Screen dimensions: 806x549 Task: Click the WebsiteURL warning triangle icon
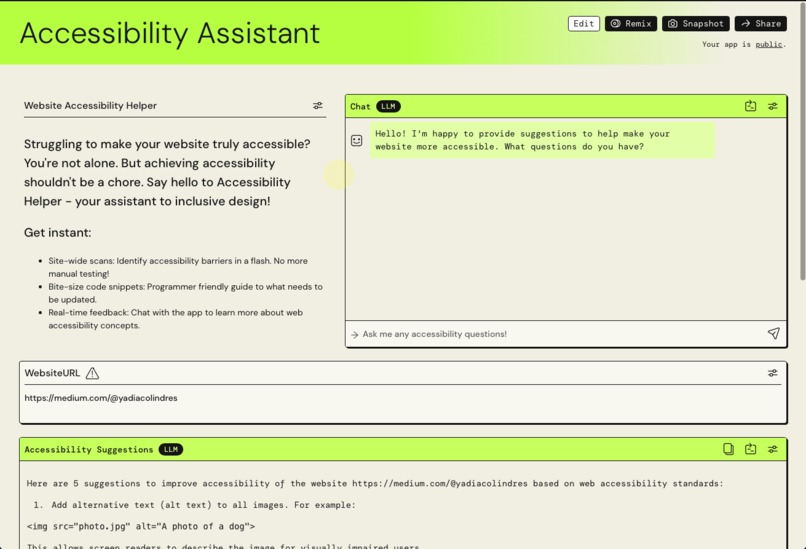pyautogui.click(x=93, y=373)
